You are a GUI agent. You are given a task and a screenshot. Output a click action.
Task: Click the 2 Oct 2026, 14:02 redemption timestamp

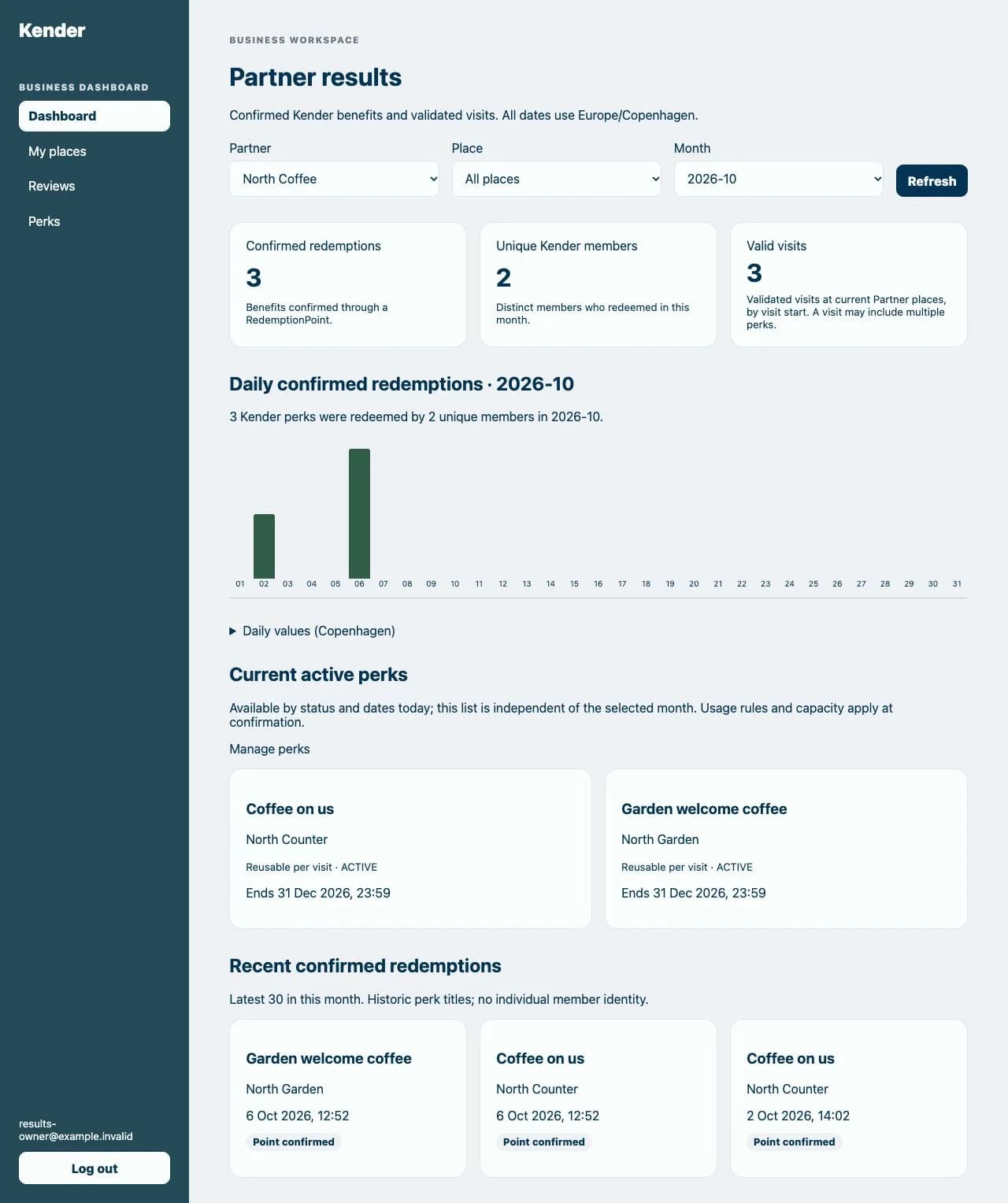798,1116
